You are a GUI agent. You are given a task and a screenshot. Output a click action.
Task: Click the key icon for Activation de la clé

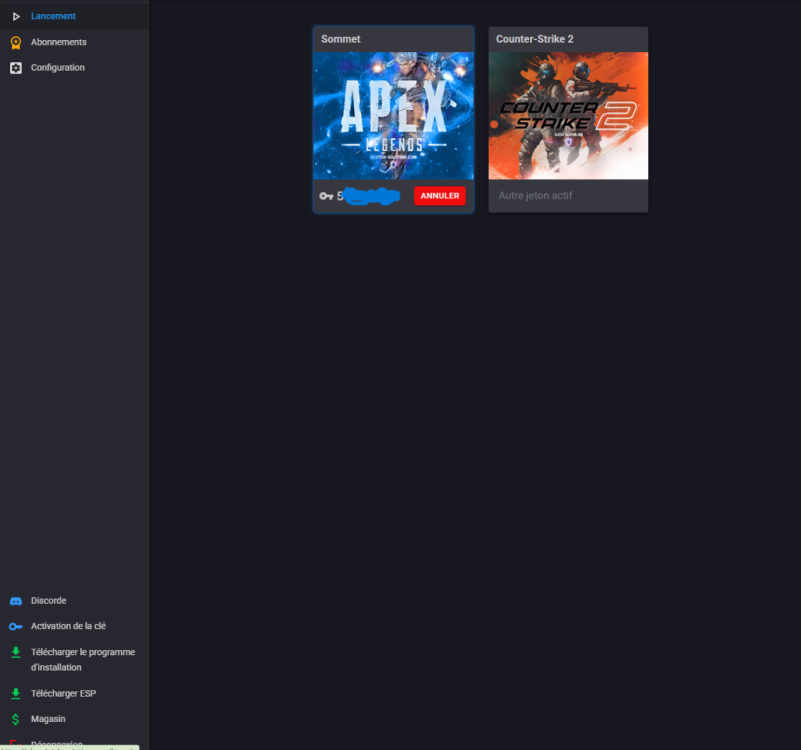tap(15, 626)
